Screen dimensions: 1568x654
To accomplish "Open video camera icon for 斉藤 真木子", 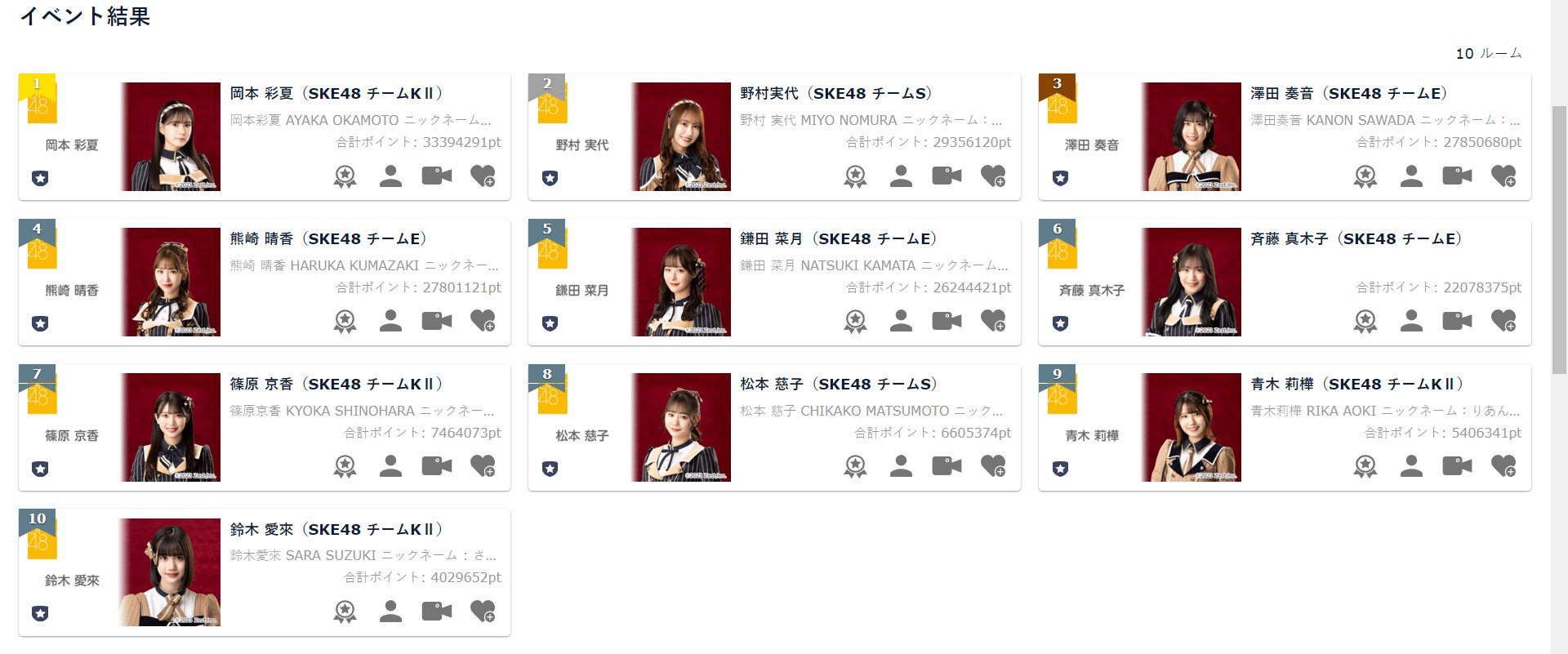I will coord(1457,321).
